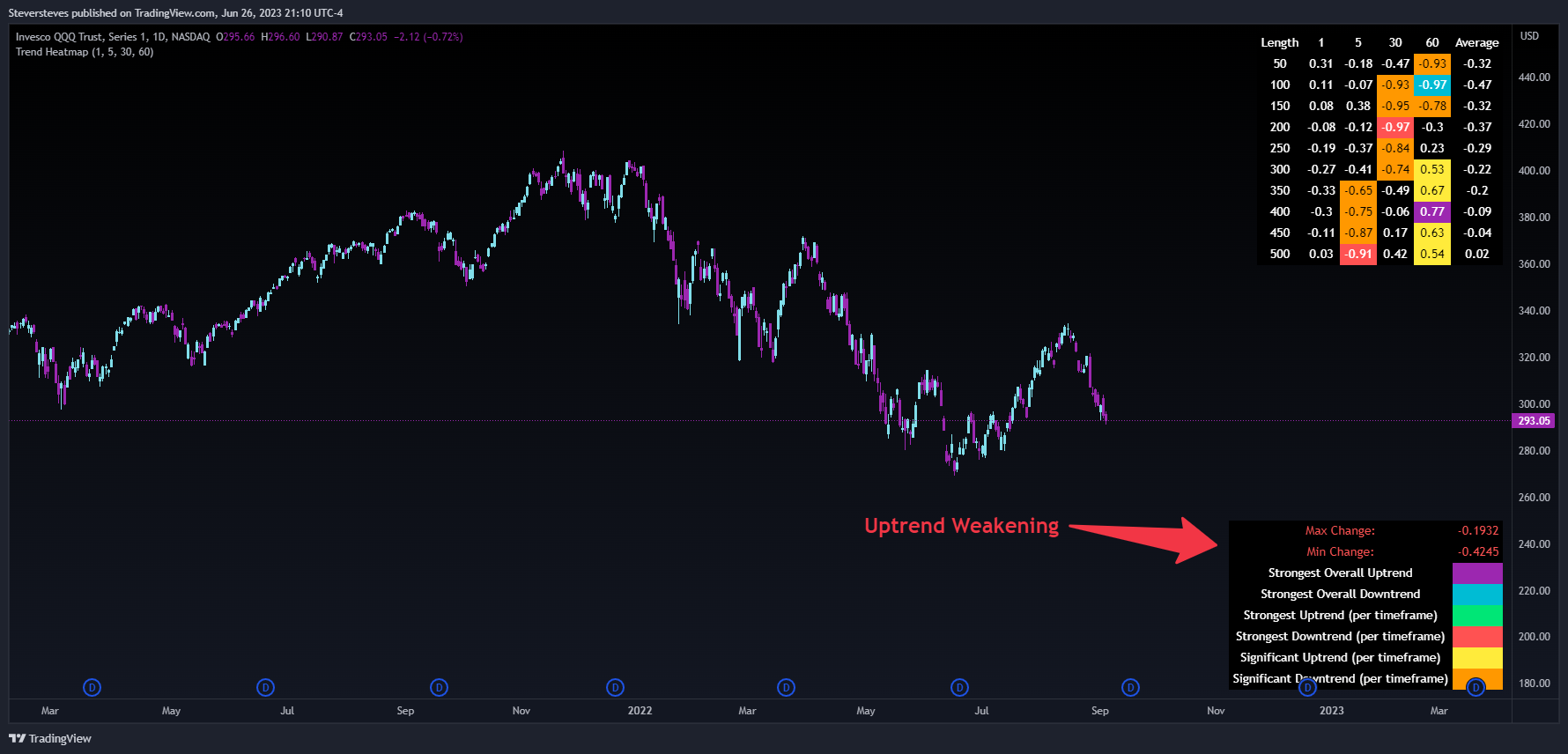Click the -0.47 average cell in row 100

tap(1477, 85)
